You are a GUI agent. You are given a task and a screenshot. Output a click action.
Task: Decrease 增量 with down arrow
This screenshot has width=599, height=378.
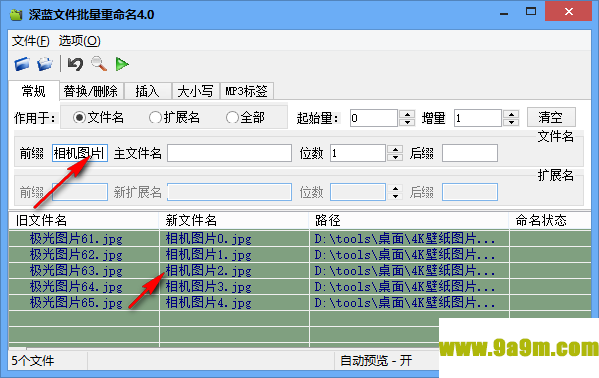coord(511,122)
